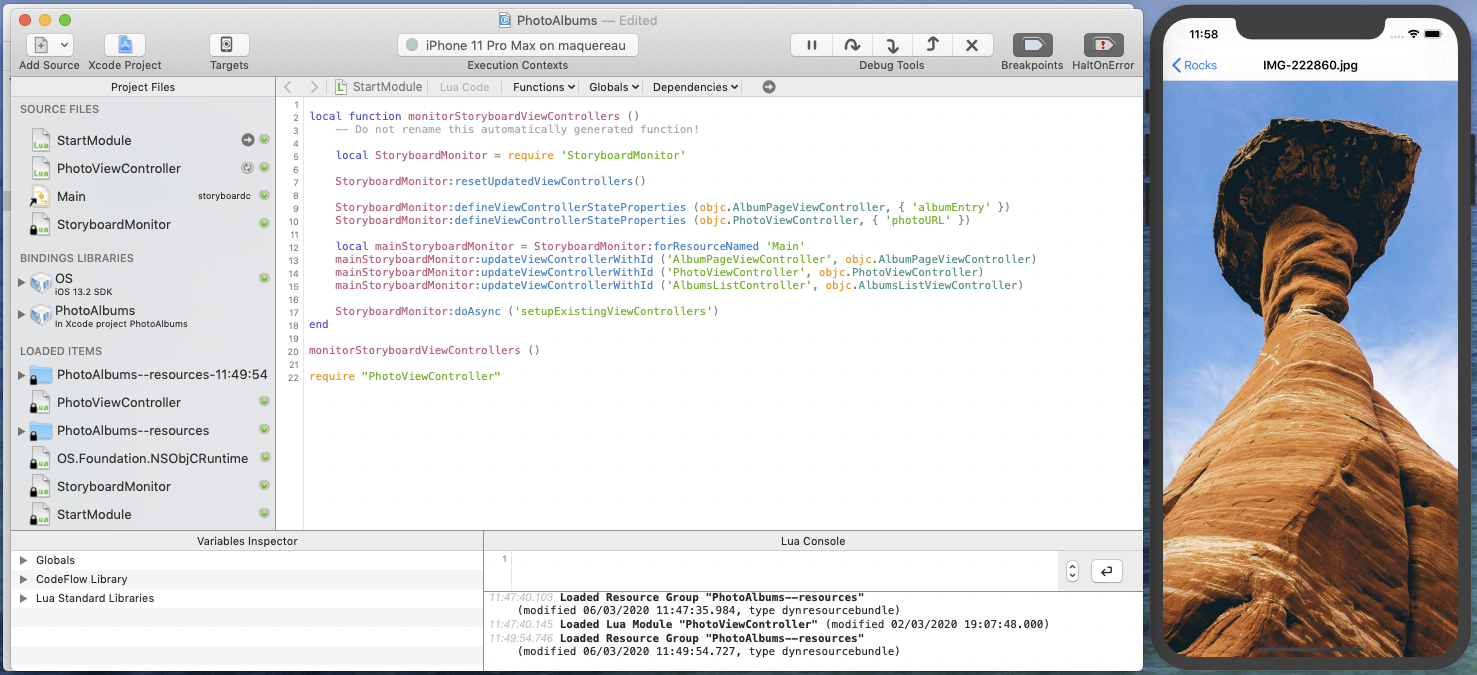Expand the PhotoAlbums bindings library
1477x675 pixels.
(22, 315)
